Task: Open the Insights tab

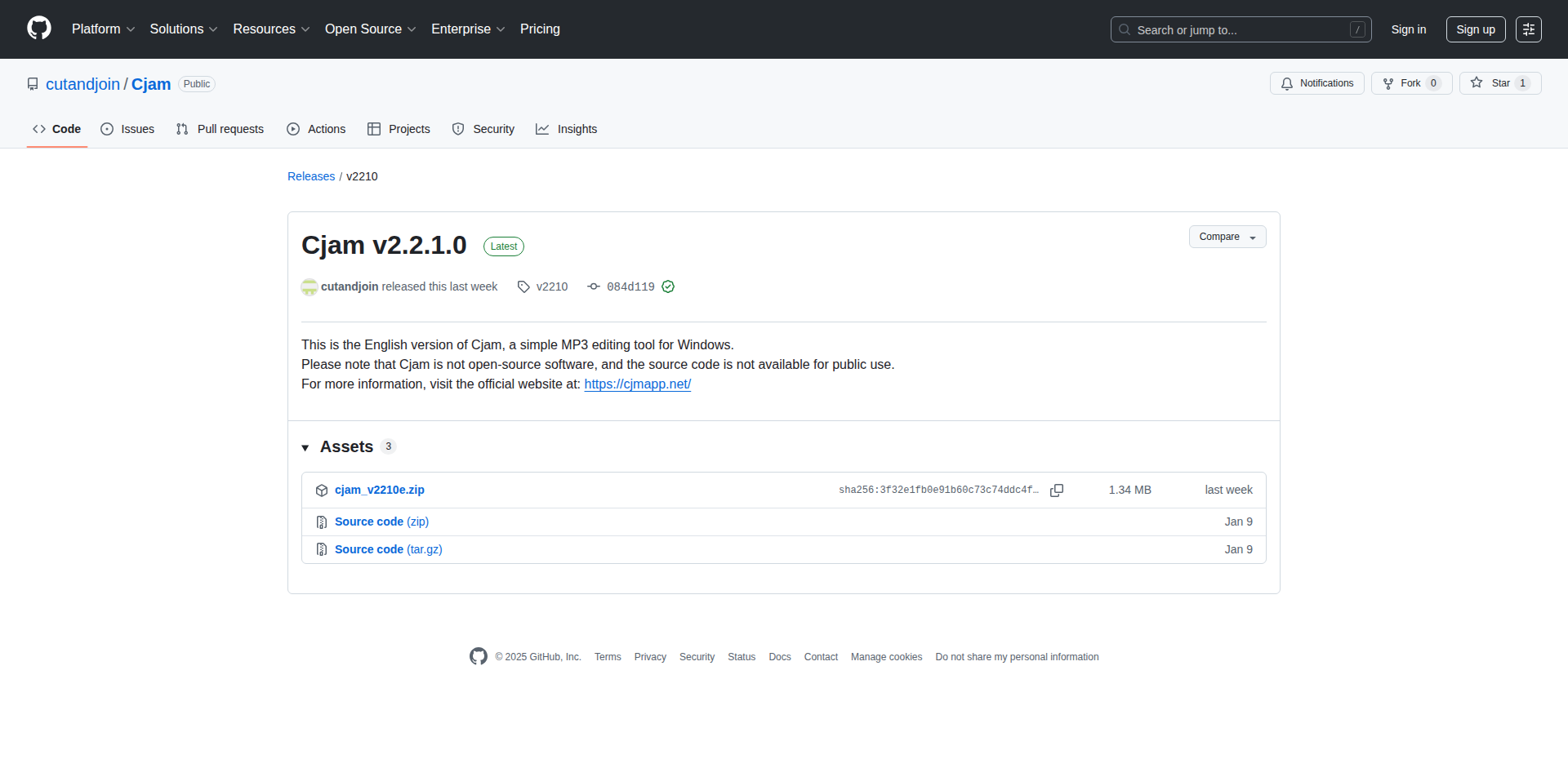Action: [x=567, y=129]
